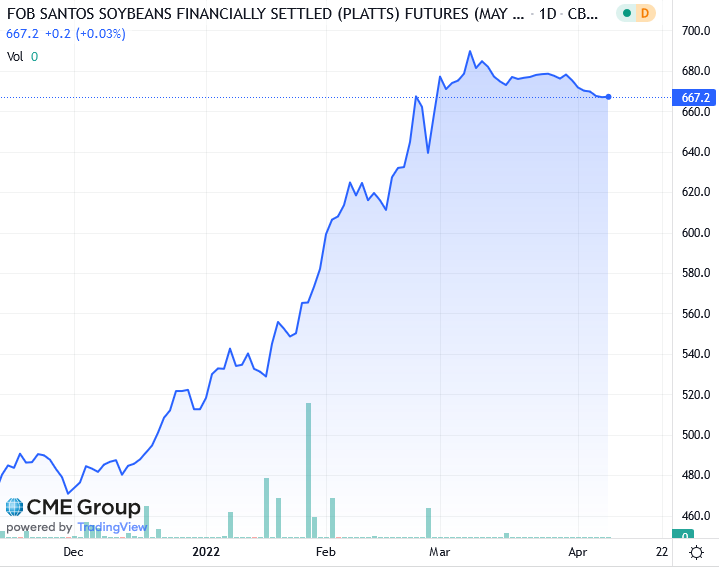
Task: Click the 22 date label on time axis
Action: pyautogui.click(x=661, y=551)
